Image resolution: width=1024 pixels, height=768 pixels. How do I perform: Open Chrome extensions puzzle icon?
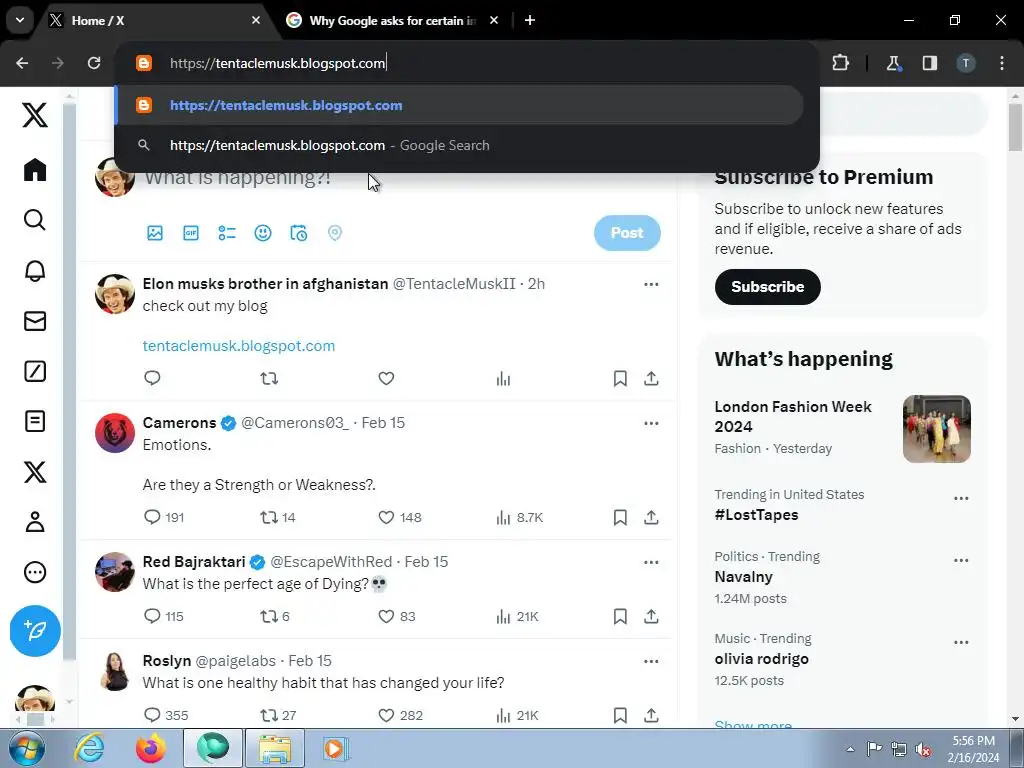pyautogui.click(x=840, y=63)
